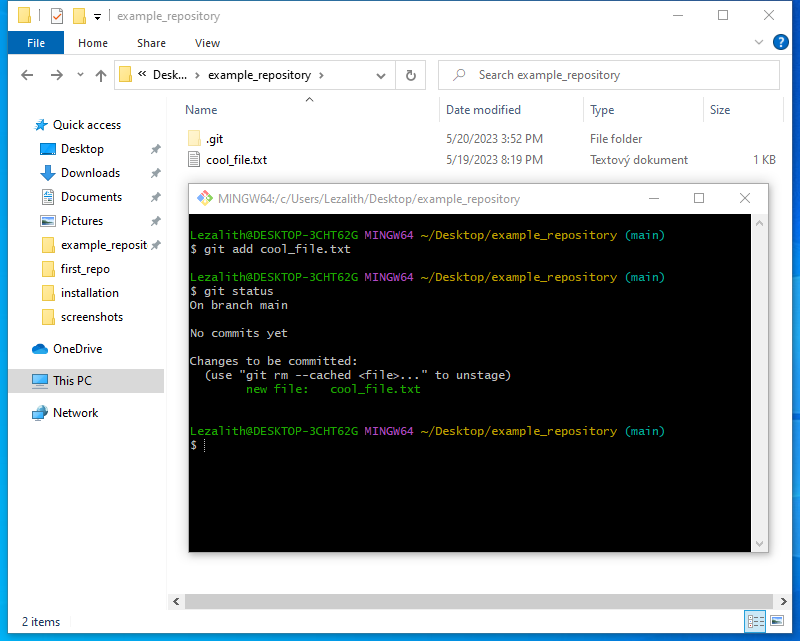800x641 pixels.
Task: Open Desktop in the navigation pane
Action: 82,149
